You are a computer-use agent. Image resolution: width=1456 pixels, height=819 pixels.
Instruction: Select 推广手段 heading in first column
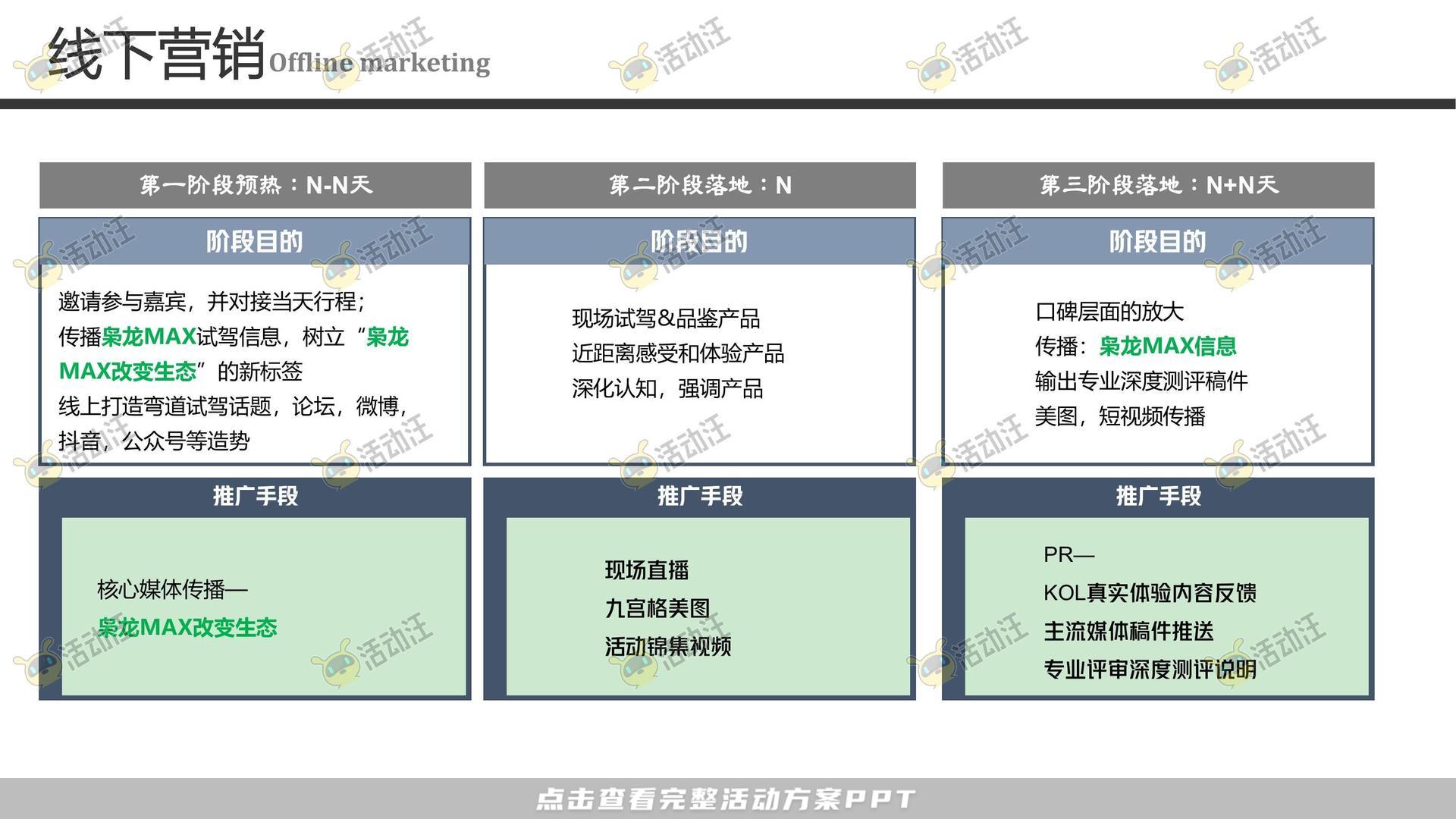(256, 496)
